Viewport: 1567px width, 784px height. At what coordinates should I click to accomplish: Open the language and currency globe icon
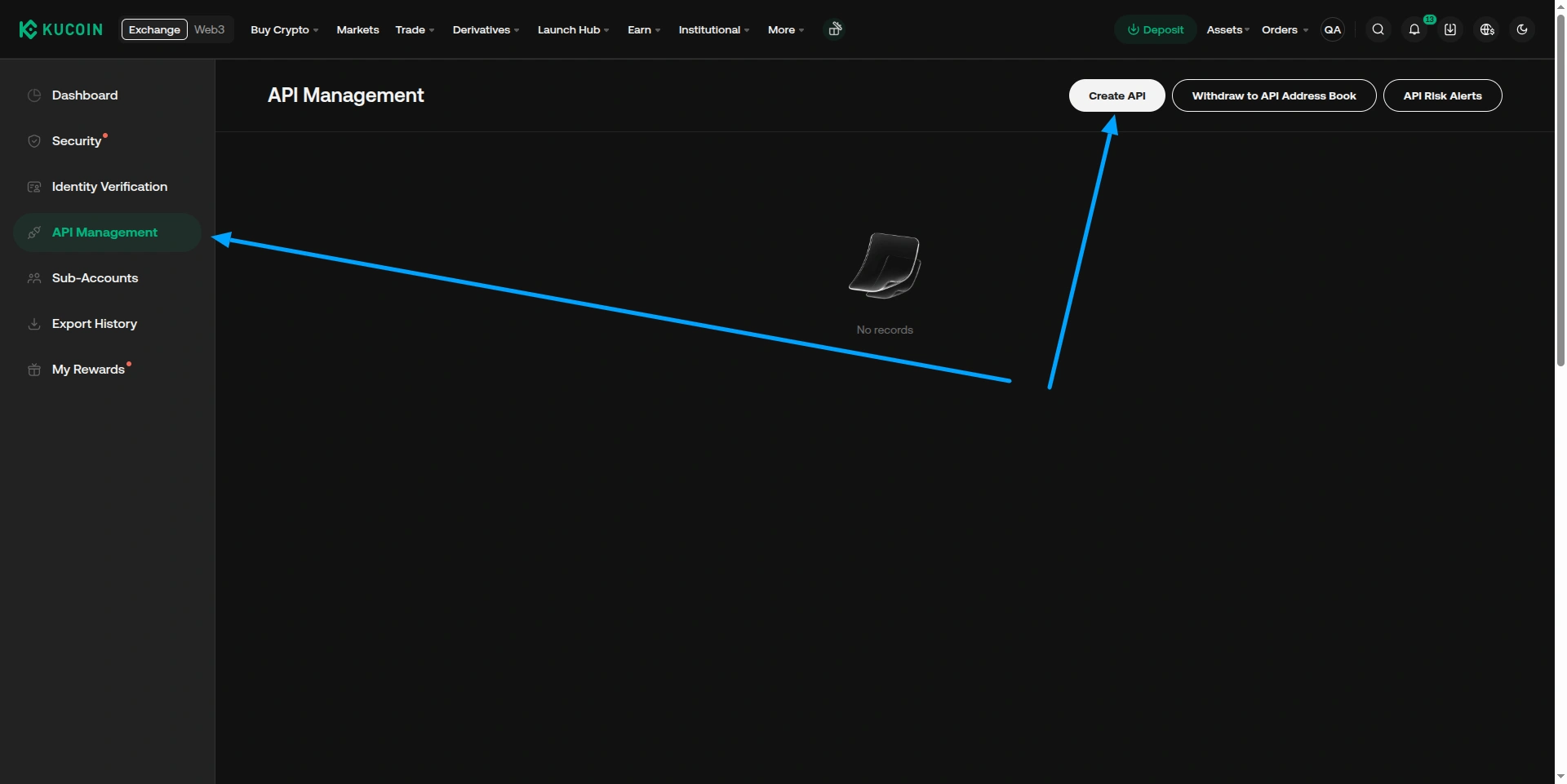1487,29
